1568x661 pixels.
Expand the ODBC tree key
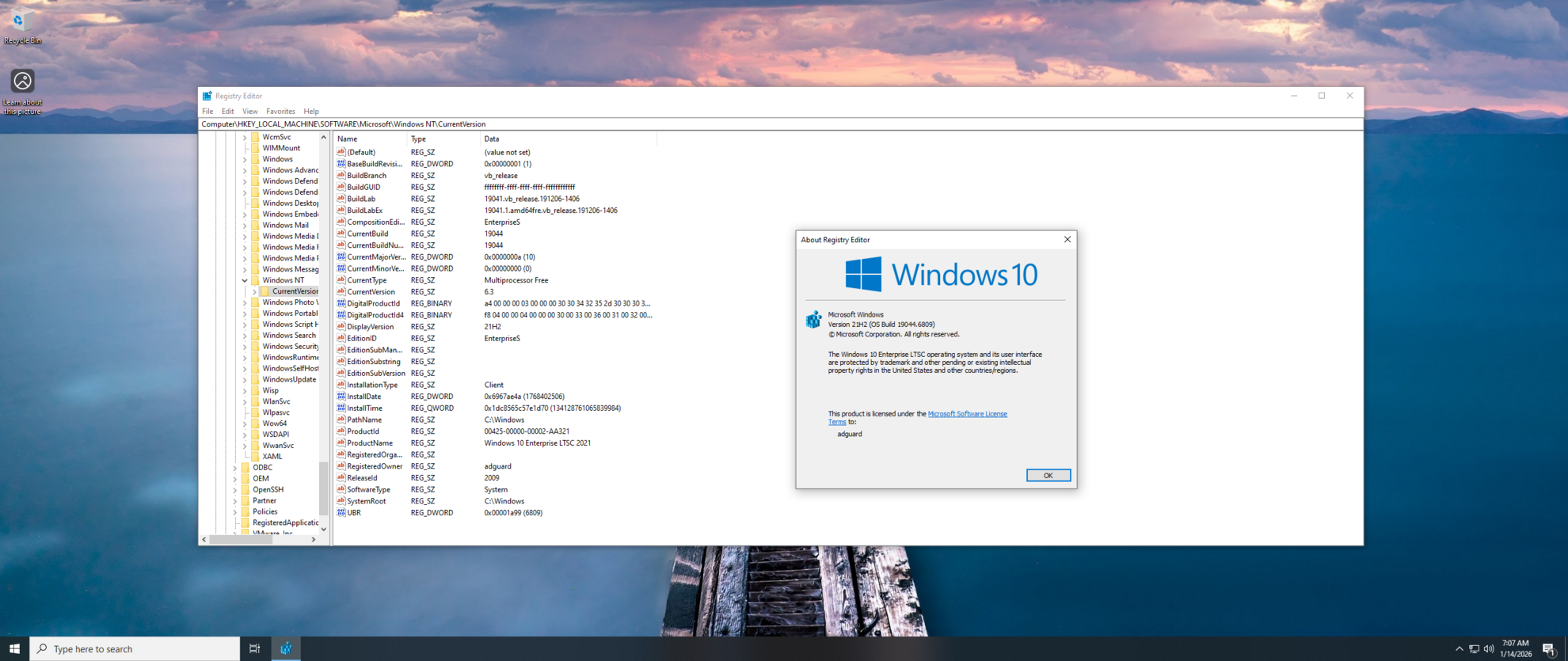point(235,468)
